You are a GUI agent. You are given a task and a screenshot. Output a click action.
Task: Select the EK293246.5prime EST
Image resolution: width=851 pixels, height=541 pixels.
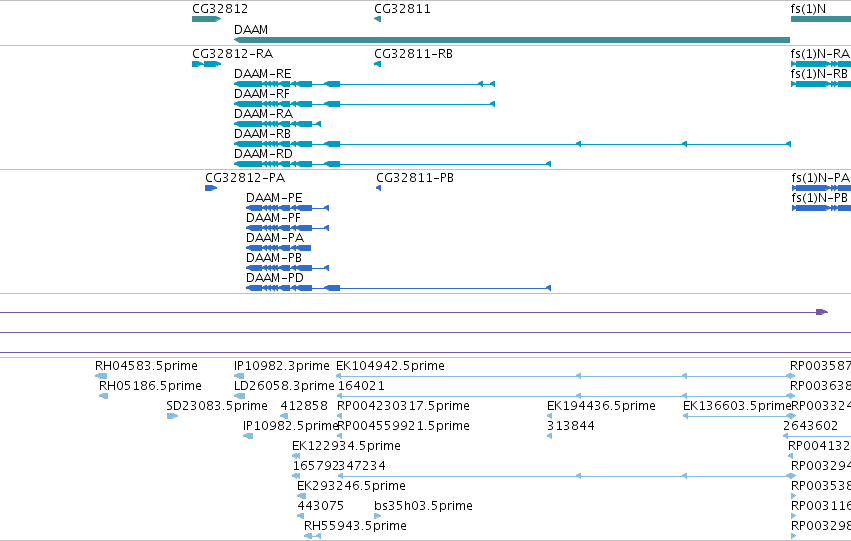(x=351, y=486)
